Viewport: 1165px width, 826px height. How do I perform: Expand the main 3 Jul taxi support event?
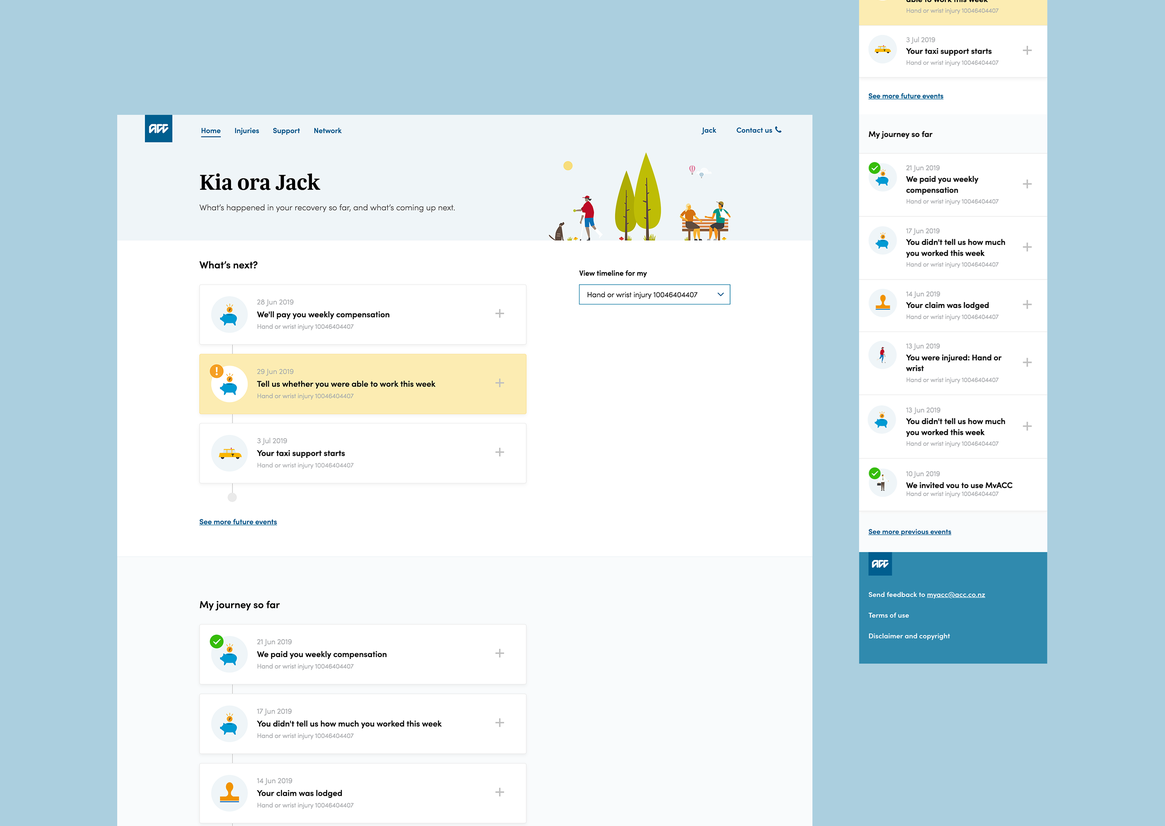pyautogui.click(x=500, y=452)
